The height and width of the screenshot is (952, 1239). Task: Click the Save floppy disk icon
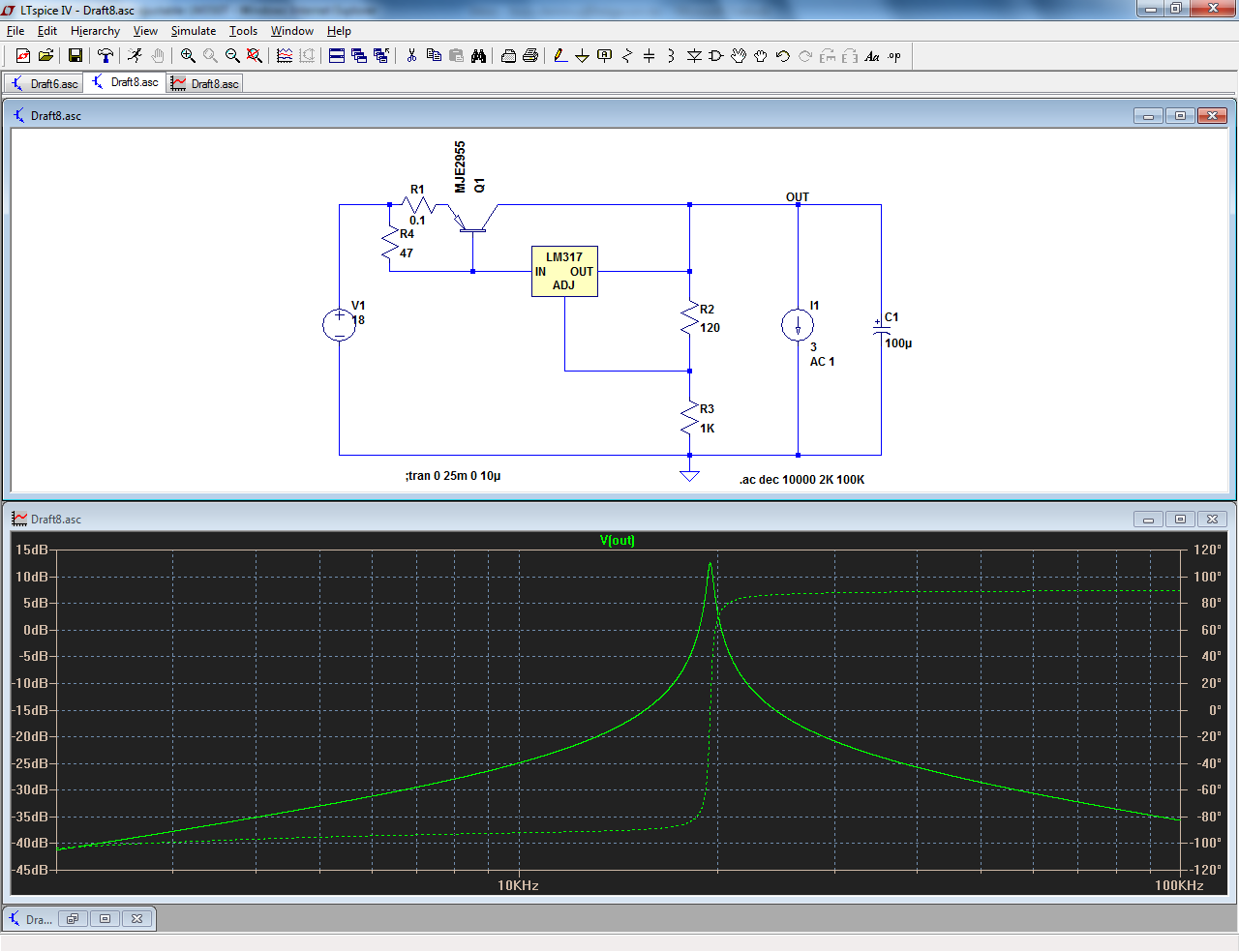(75, 56)
